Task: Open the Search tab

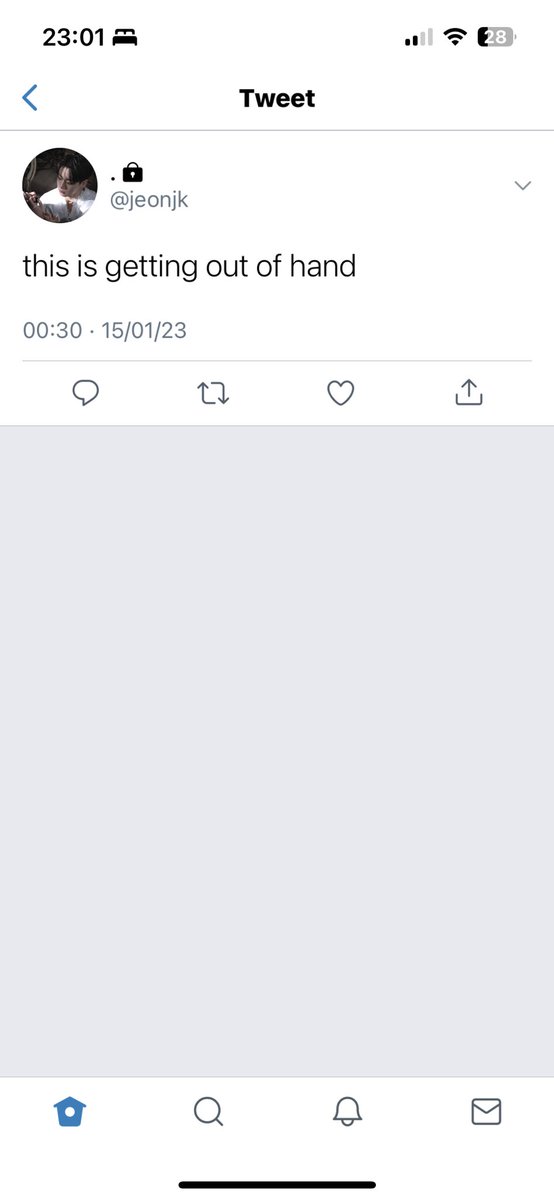Action: (x=208, y=1111)
